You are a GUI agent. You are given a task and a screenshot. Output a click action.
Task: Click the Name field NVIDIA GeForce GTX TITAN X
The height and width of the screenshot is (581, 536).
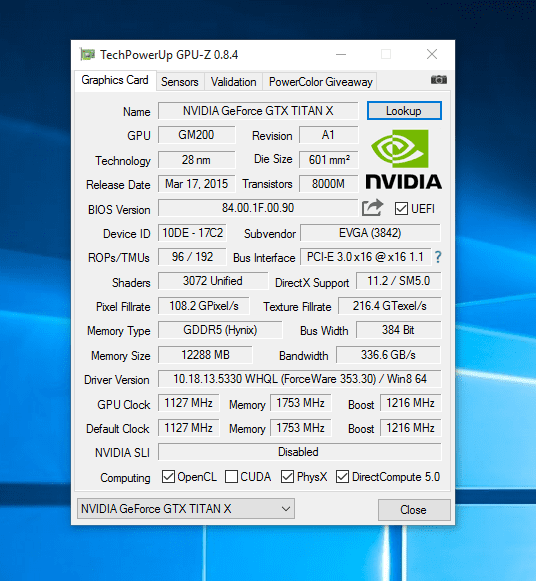tap(258, 111)
